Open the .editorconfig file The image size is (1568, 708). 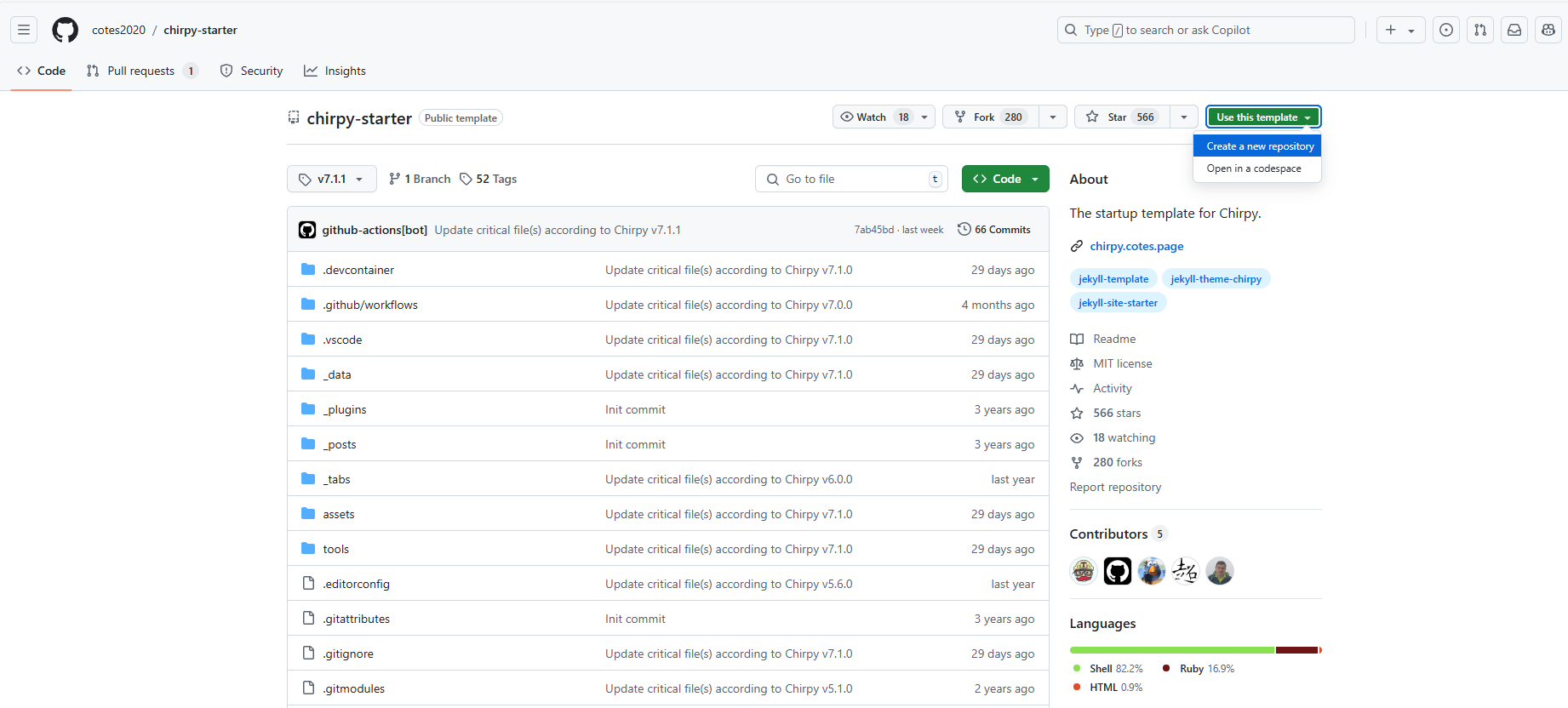pos(356,584)
